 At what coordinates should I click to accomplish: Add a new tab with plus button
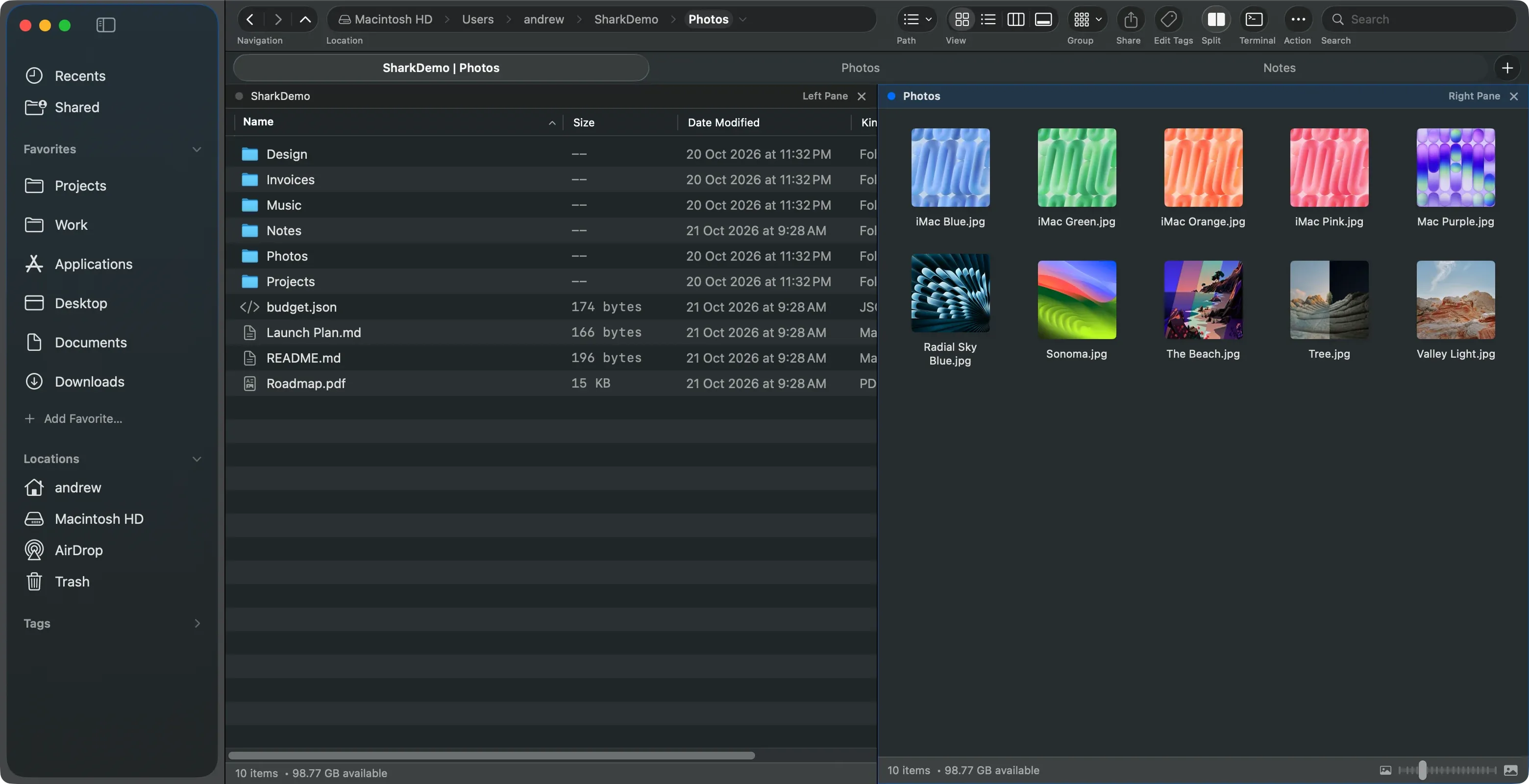click(x=1507, y=68)
